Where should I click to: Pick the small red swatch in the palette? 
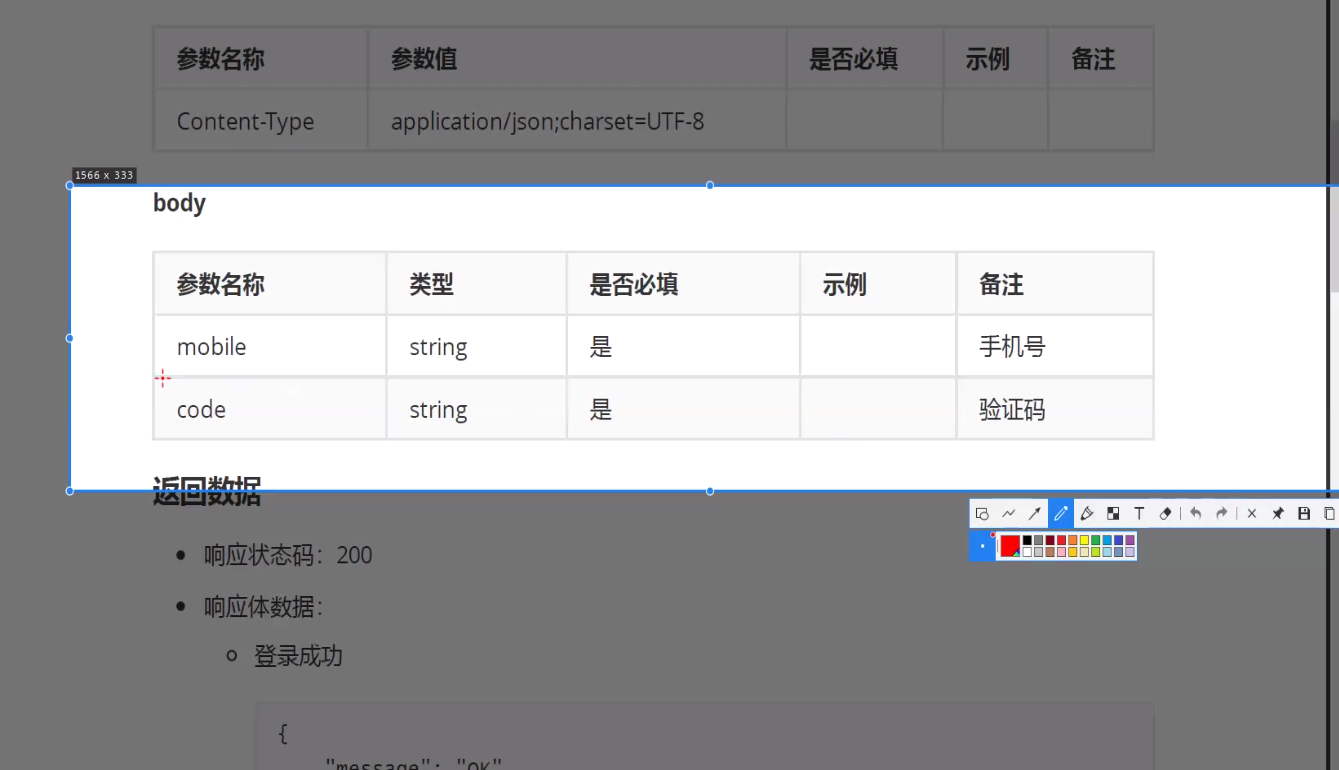tap(1061, 540)
